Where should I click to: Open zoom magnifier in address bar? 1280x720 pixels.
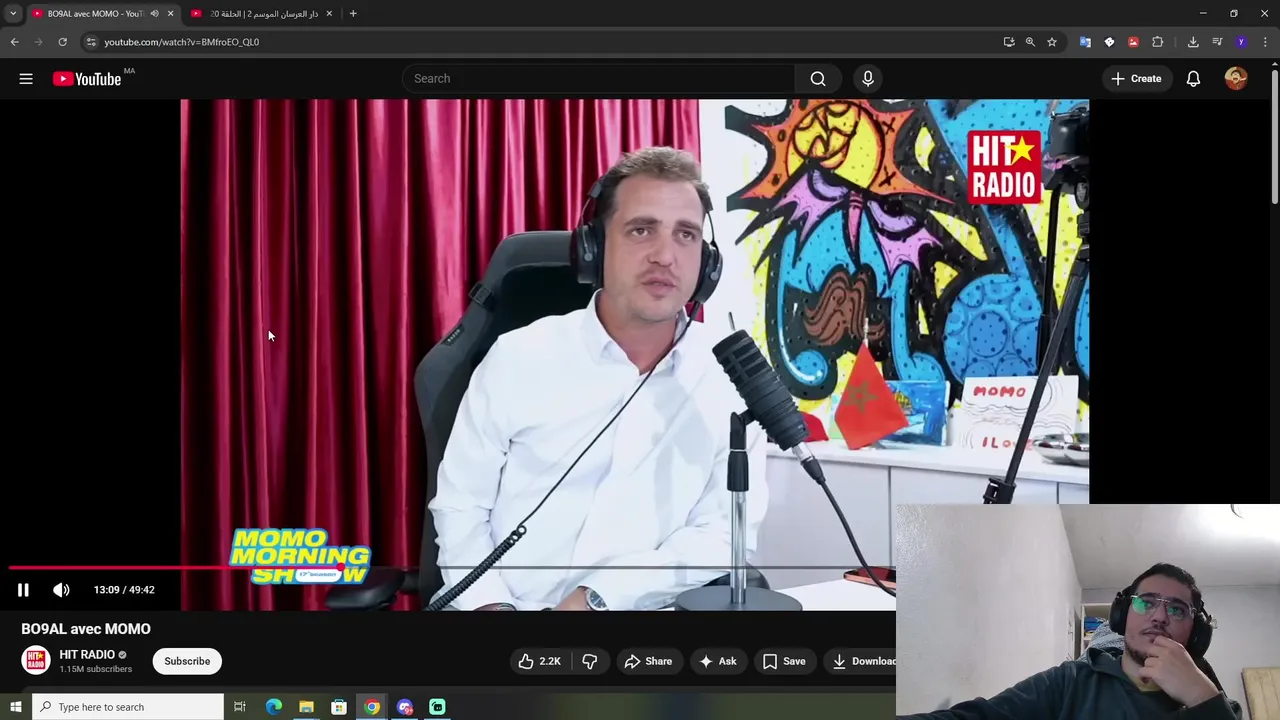point(1030,42)
